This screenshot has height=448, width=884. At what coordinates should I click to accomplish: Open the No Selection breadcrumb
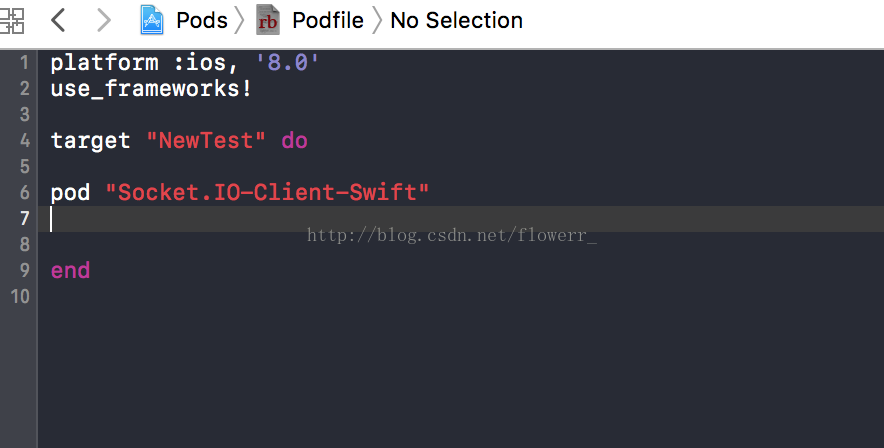(x=457, y=21)
